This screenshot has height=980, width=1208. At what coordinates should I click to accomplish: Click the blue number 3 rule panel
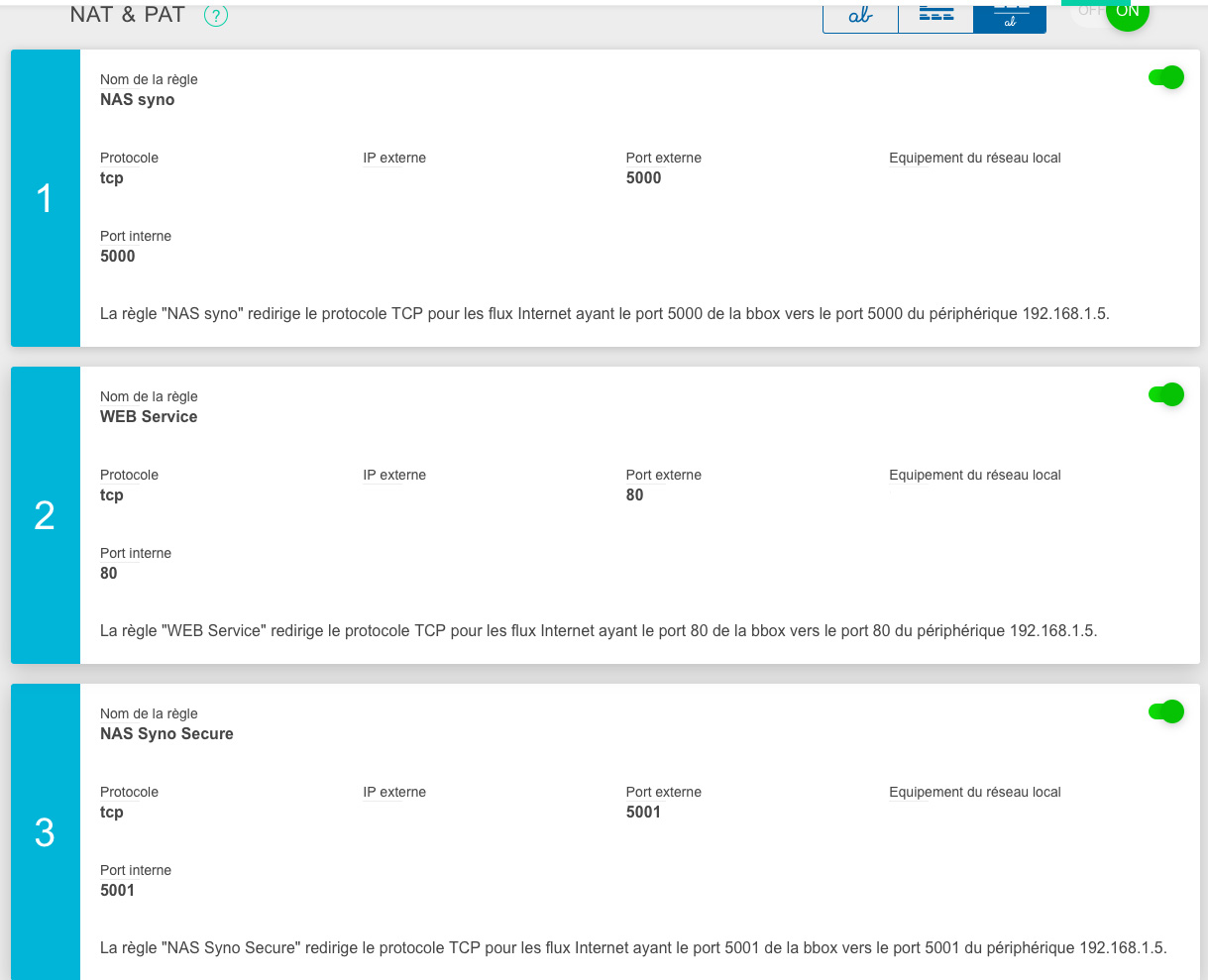coord(45,832)
